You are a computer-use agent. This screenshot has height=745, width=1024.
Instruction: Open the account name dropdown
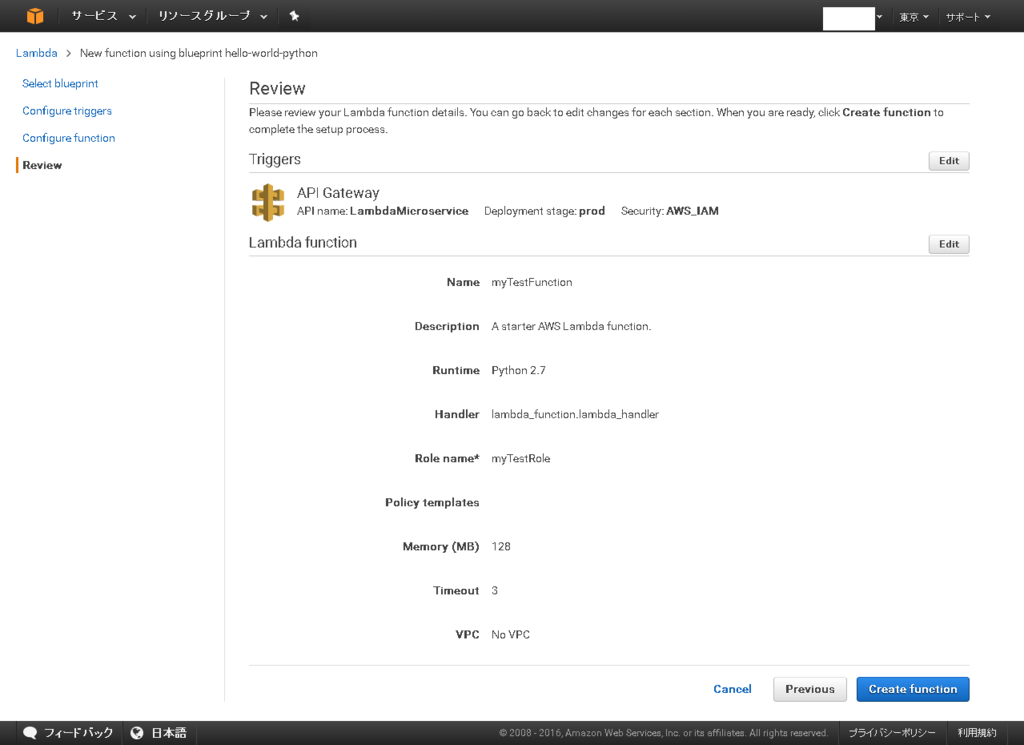(853, 18)
